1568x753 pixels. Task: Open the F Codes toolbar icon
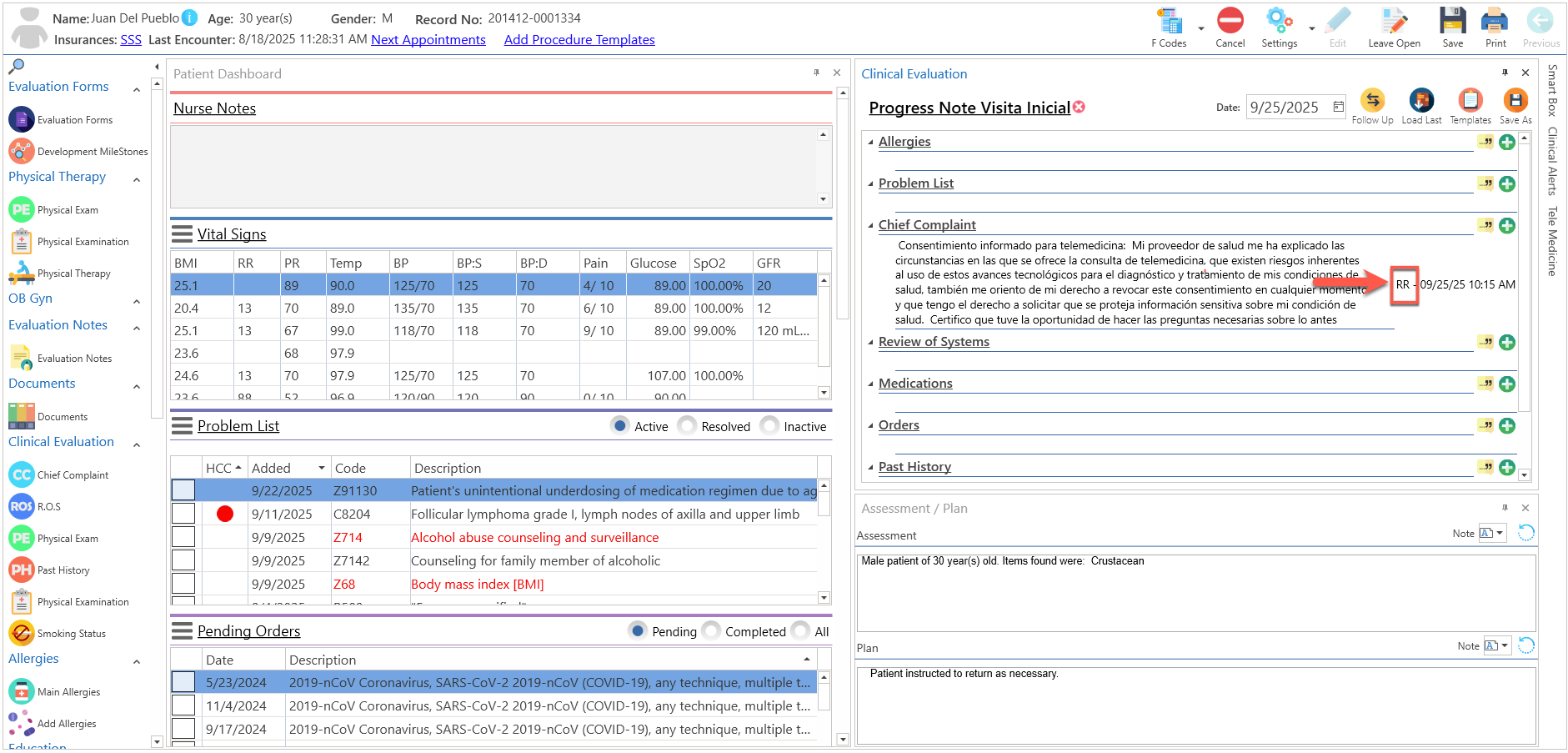(x=1169, y=22)
